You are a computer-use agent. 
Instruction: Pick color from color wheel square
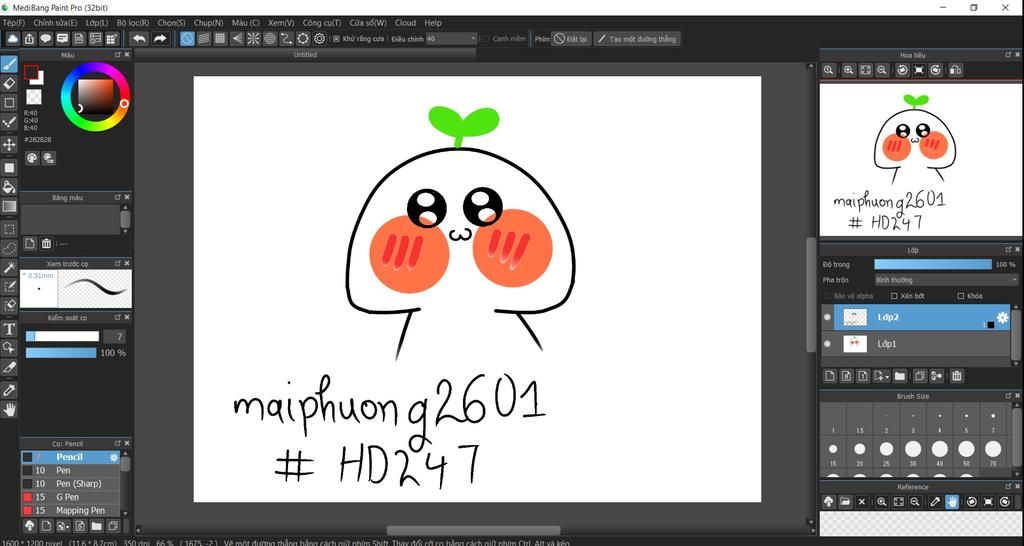[95, 97]
